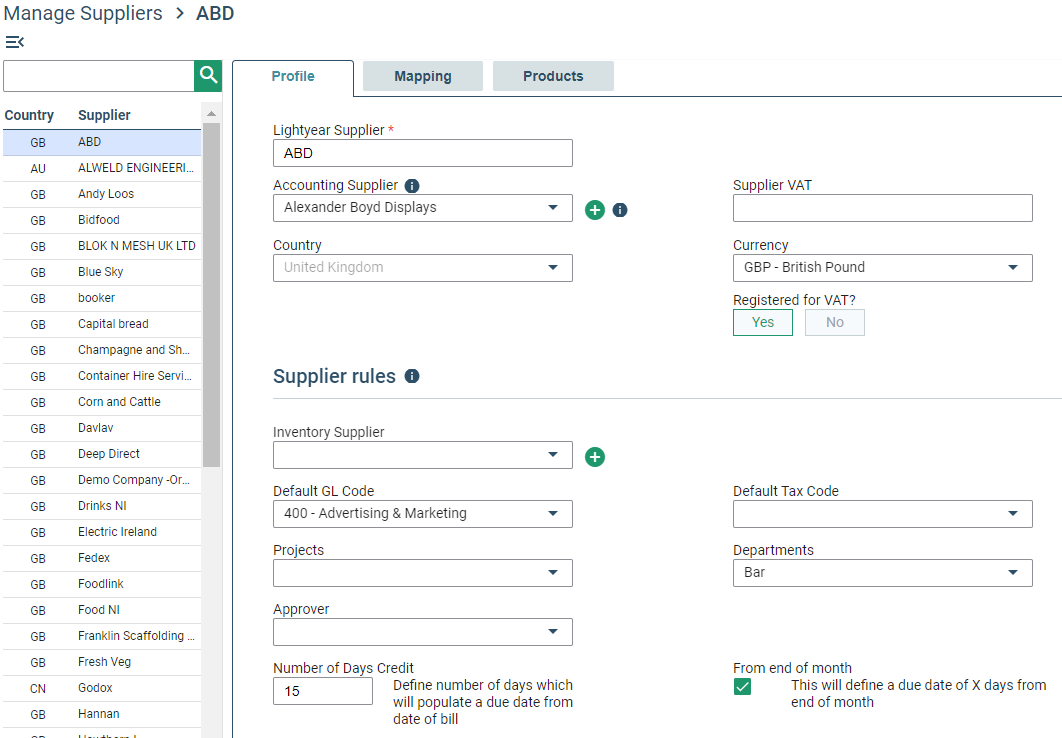Screen dimensions: 1062x738
Task: Go back to Manage Suppliers breadcrumb
Action: point(82,14)
